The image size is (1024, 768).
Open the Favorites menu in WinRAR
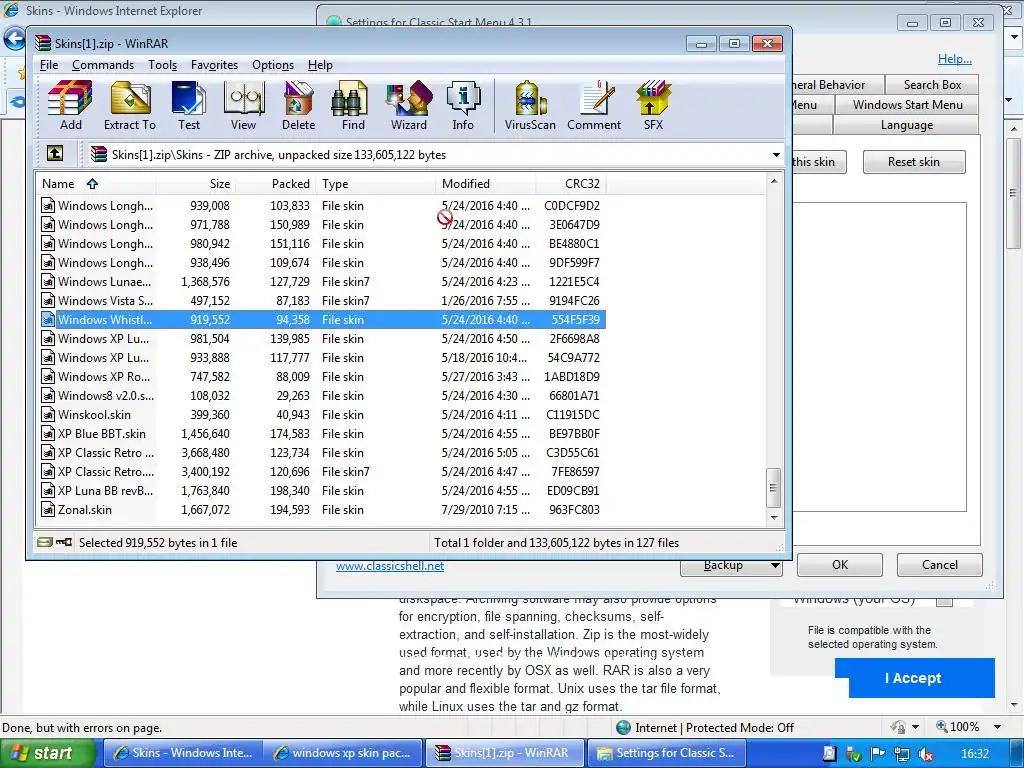click(x=214, y=65)
